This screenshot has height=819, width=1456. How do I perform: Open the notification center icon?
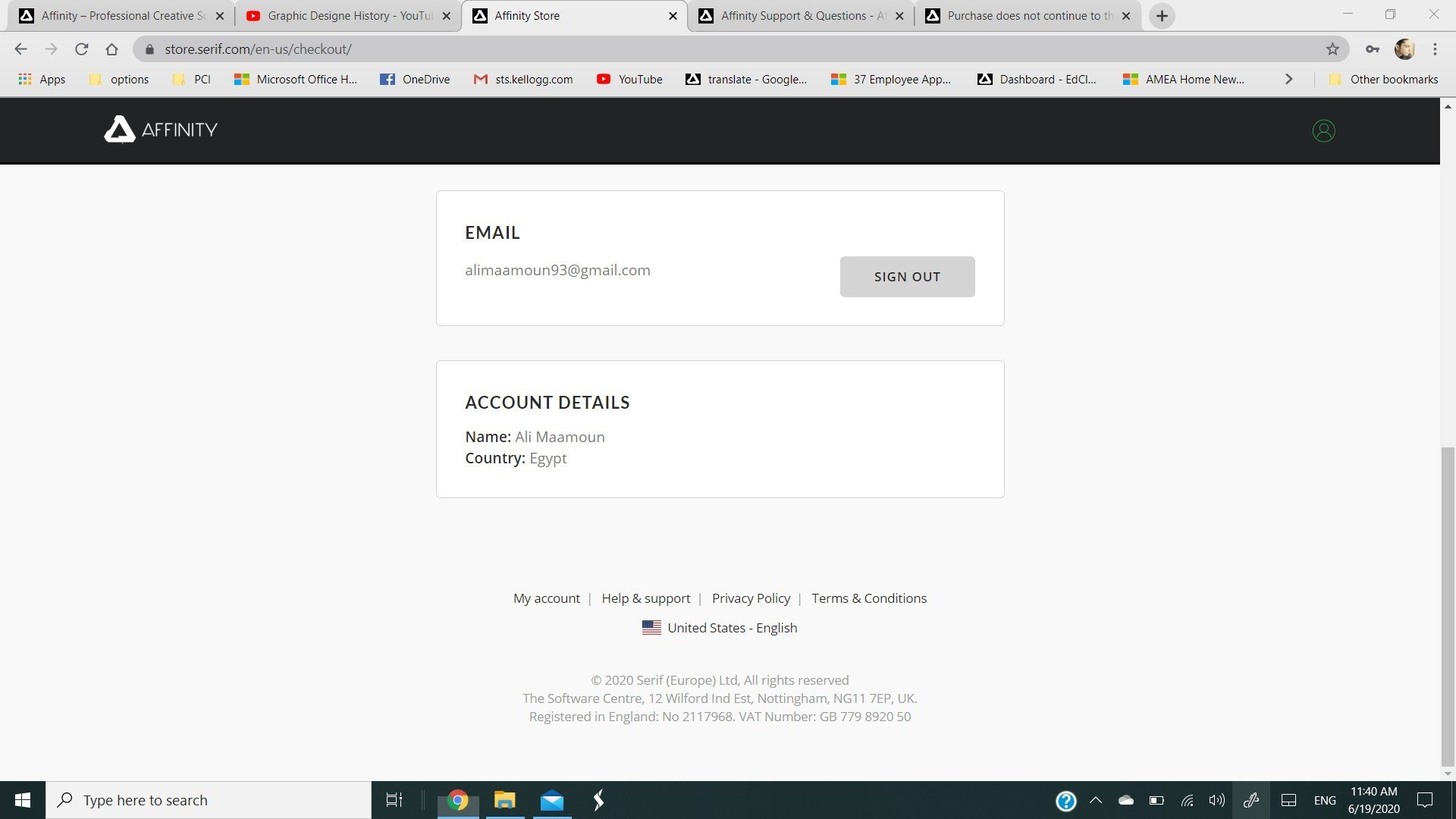1425,800
